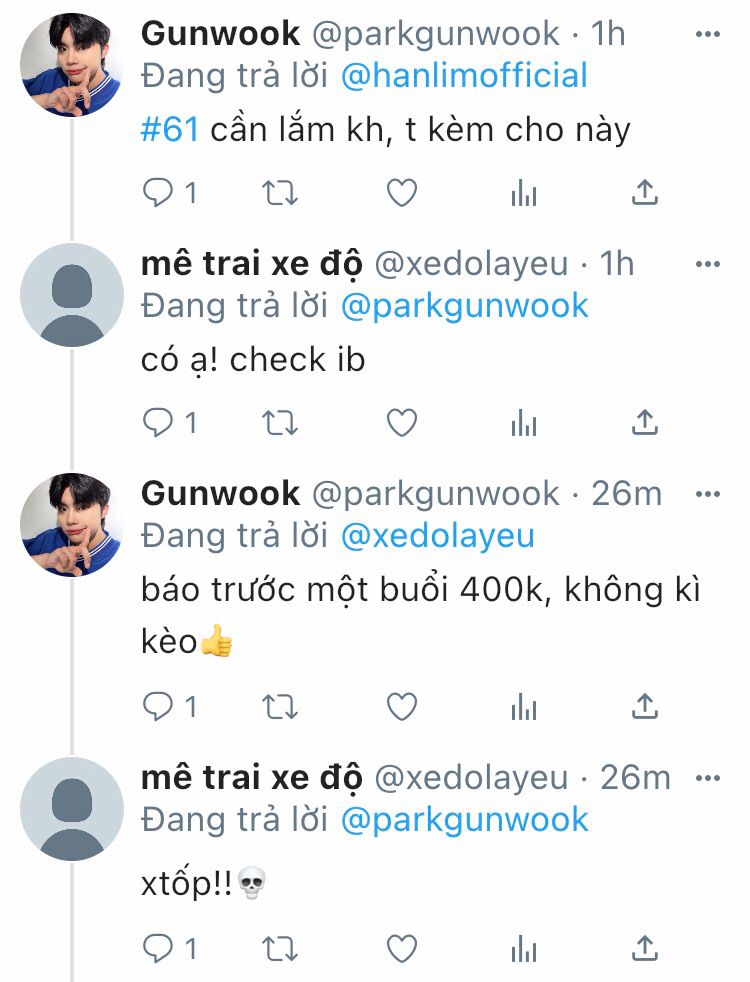
Task: Open the #61 hashtag link
Action: click(170, 130)
